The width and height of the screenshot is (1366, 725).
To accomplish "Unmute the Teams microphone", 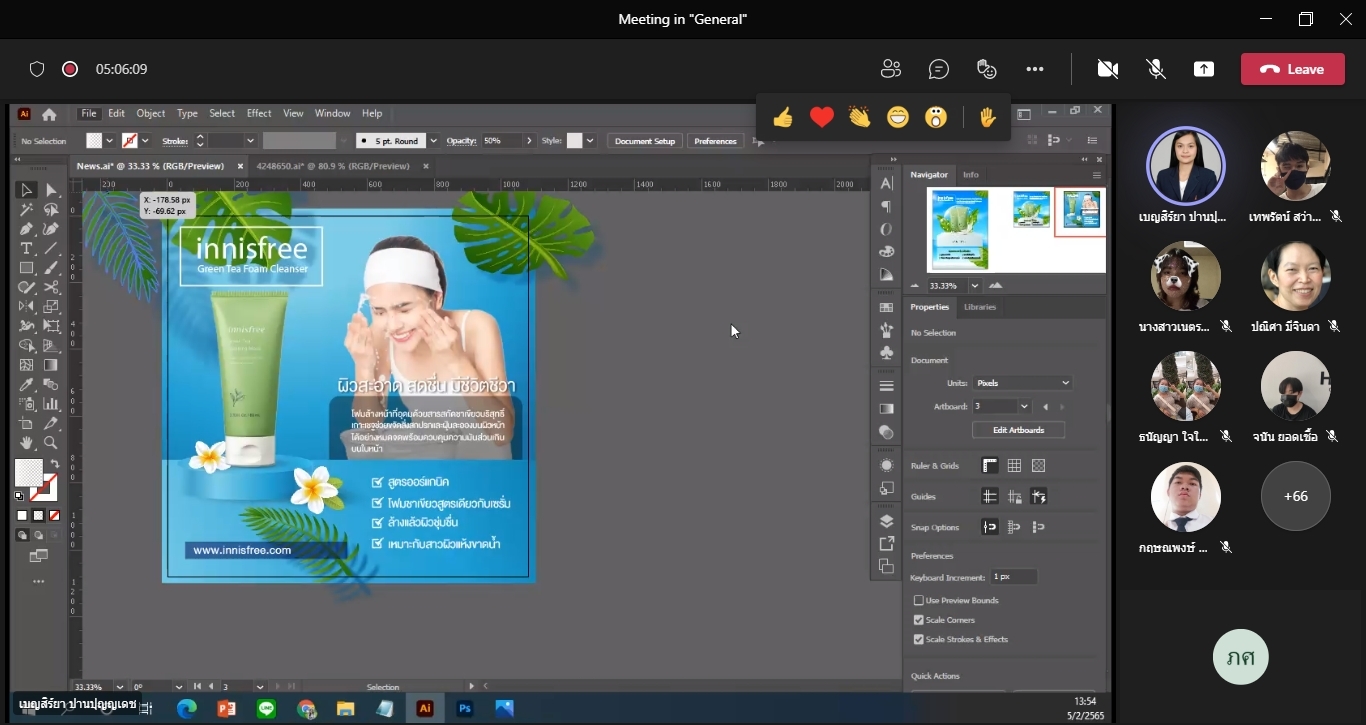I will (1156, 69).
